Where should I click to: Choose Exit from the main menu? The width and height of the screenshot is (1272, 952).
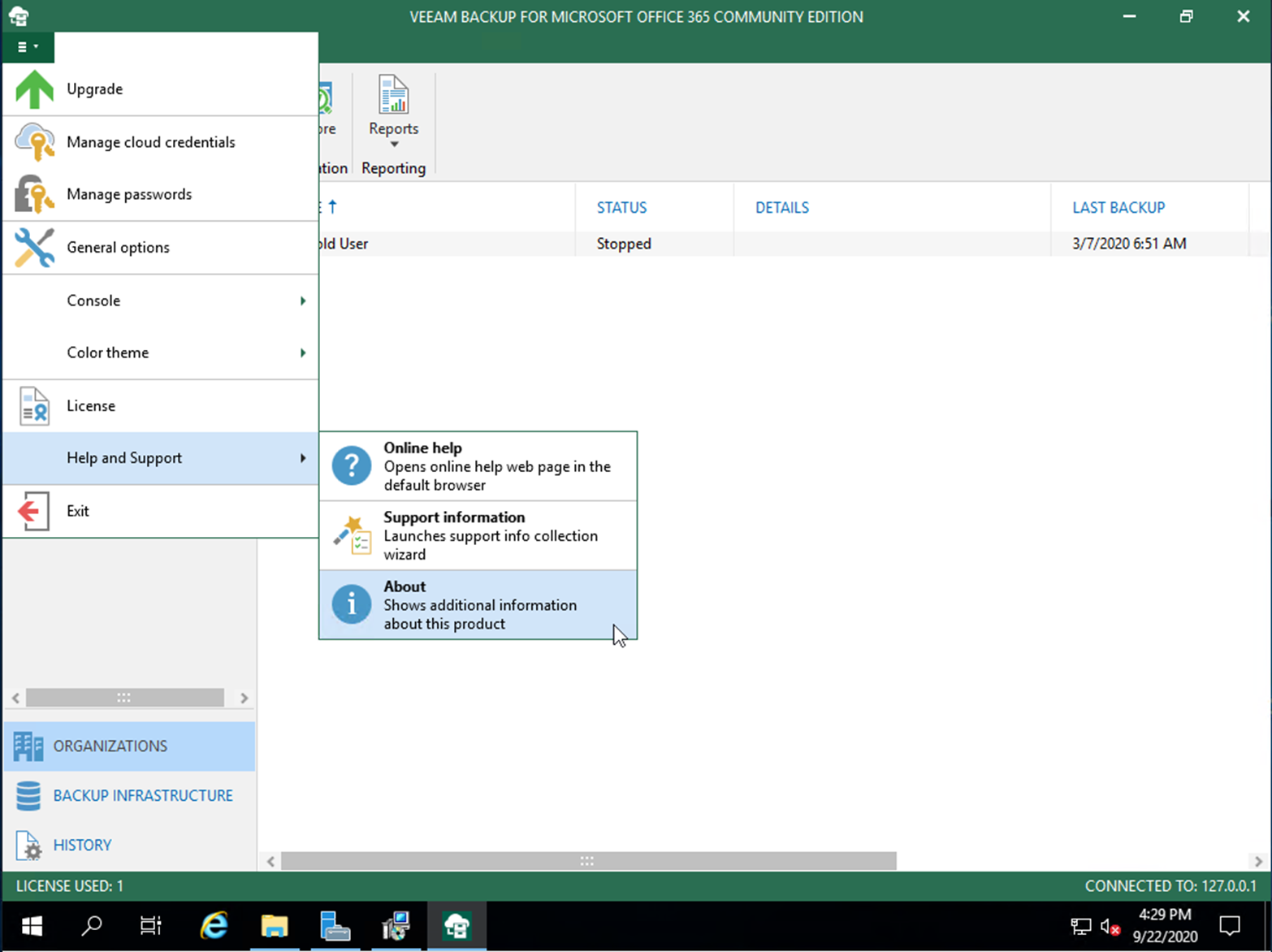161,511
